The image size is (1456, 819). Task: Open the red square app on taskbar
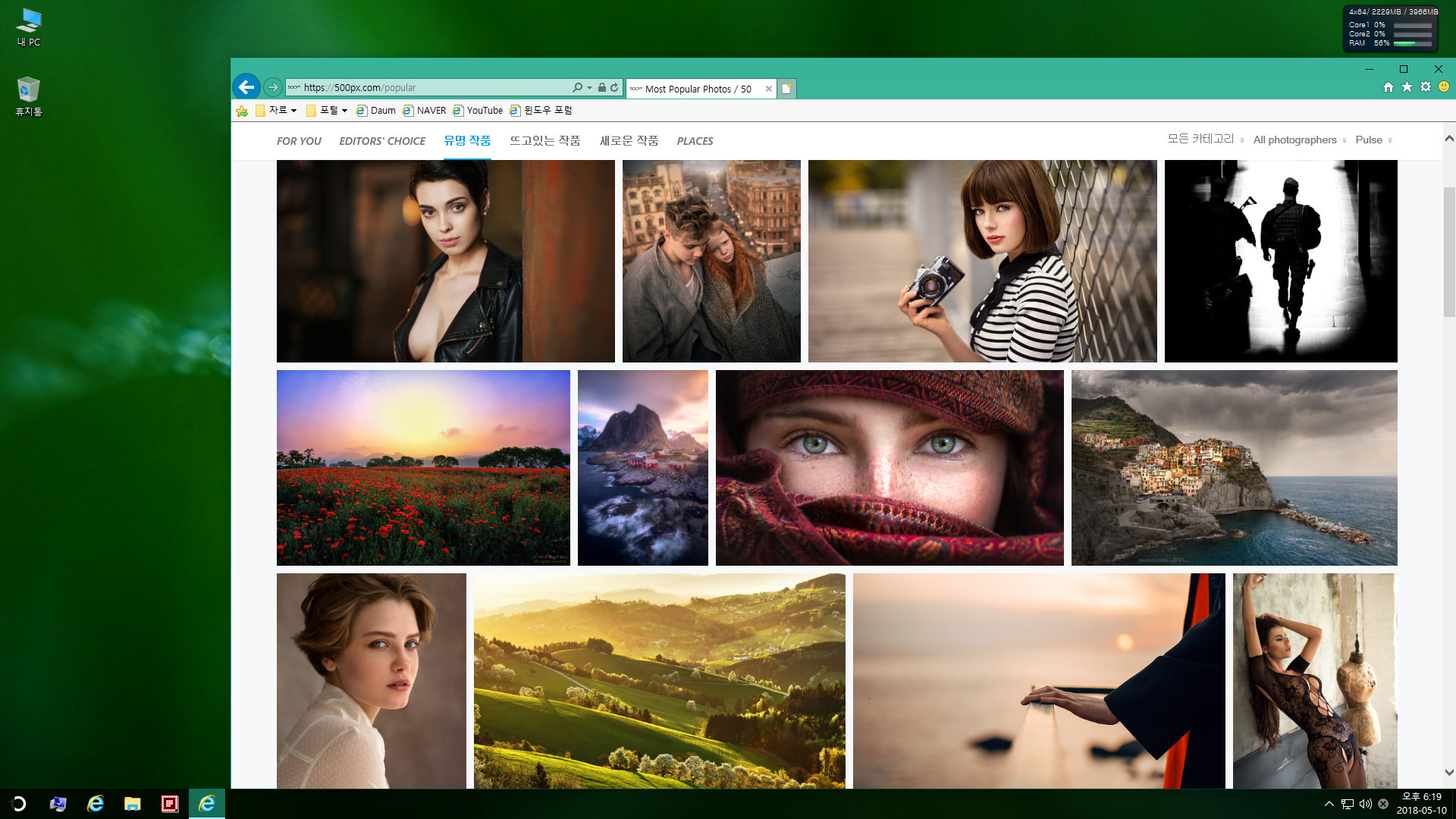[170, 804]
